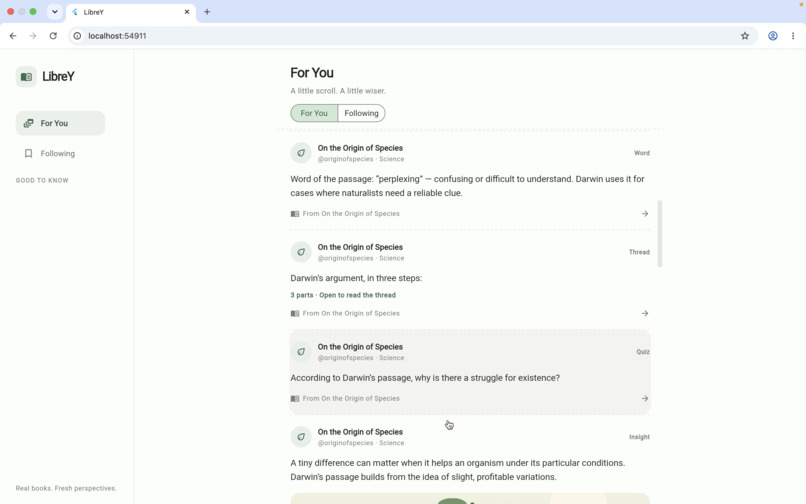Screen dimensions: 806x504
Task: Open a new browser tab with plus
Action: coord(207,12)
